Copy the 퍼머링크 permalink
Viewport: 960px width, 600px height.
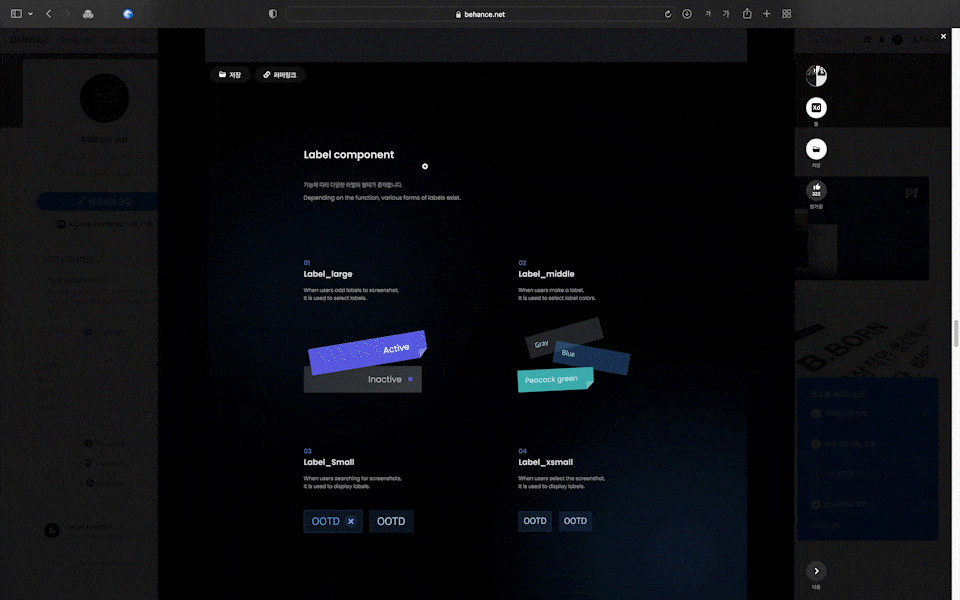pos(280,75)
